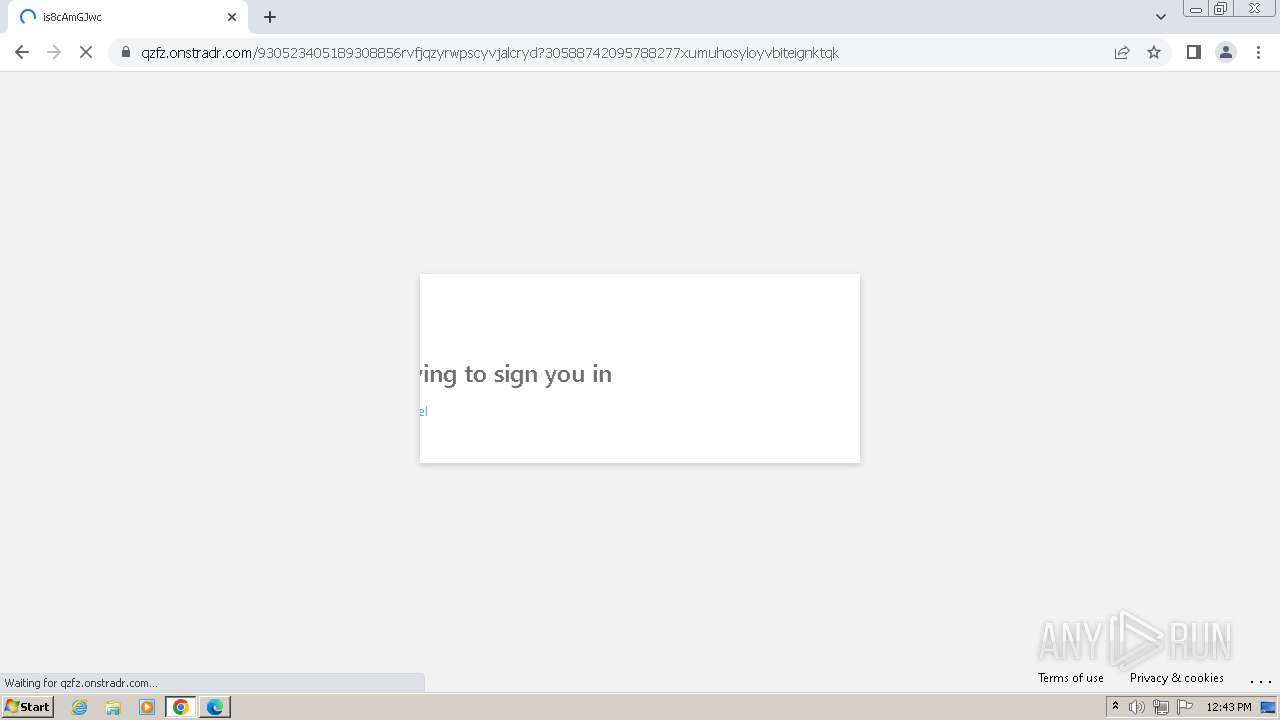Open the volume control tray icon
The height and width of the screenshot is (720, 1280).
tap(1137, 707)
